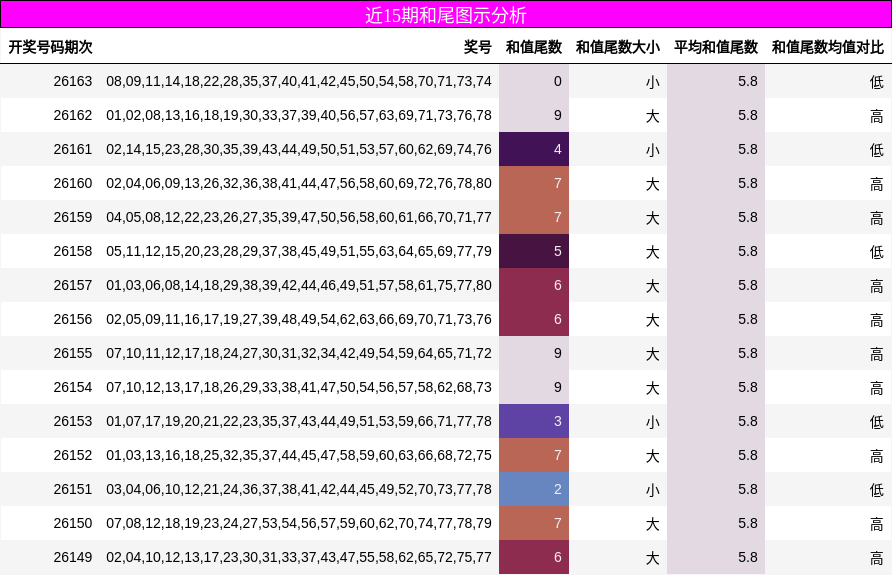892x575 pixels.
Task: Click the 和值尾数大小 column header
Action: pos(618,47)
